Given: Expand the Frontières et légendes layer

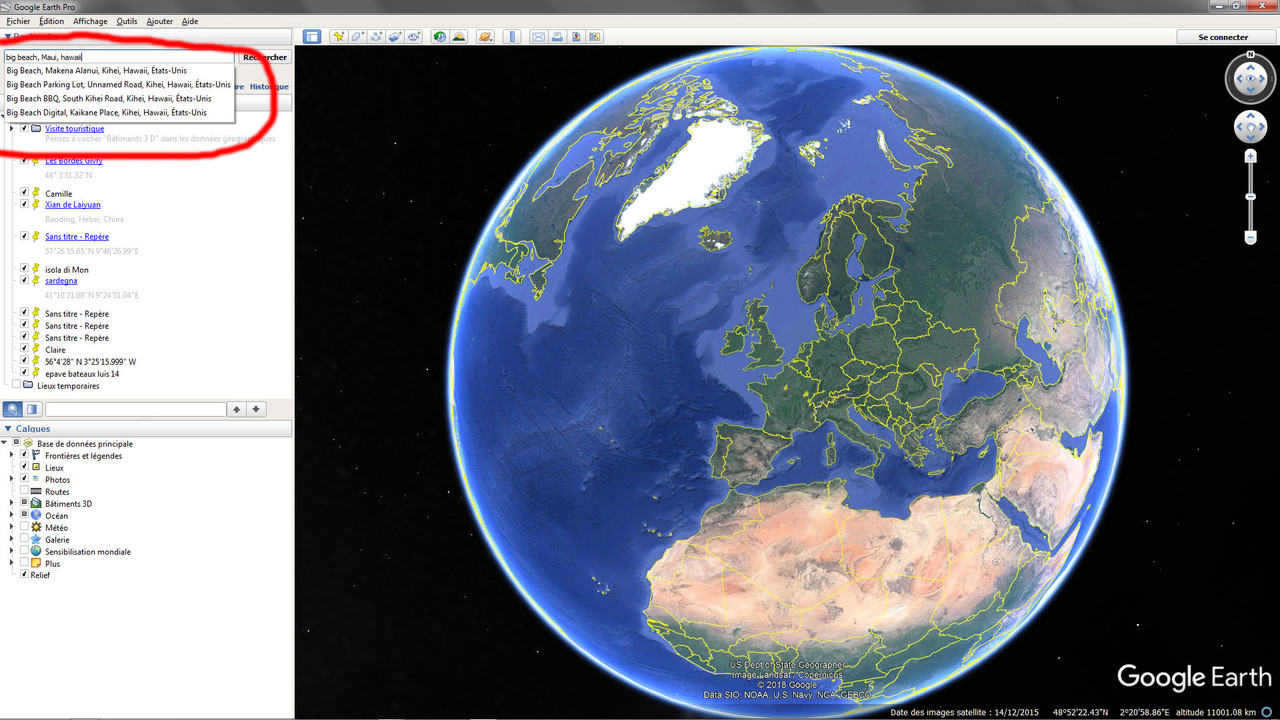Looking at the screenshot, I should [12, 455].
